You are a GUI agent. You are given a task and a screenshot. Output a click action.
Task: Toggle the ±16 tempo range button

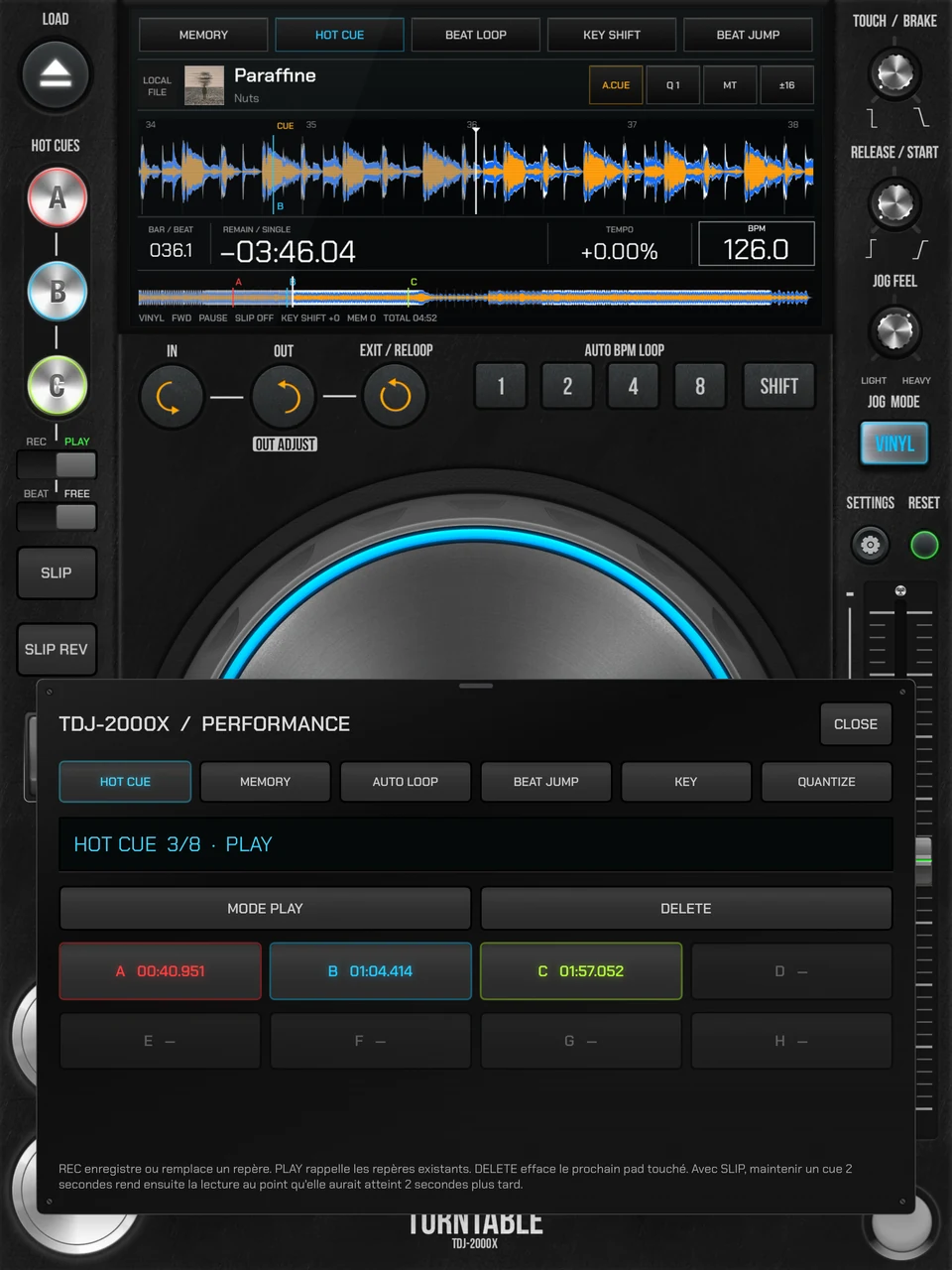786,85
